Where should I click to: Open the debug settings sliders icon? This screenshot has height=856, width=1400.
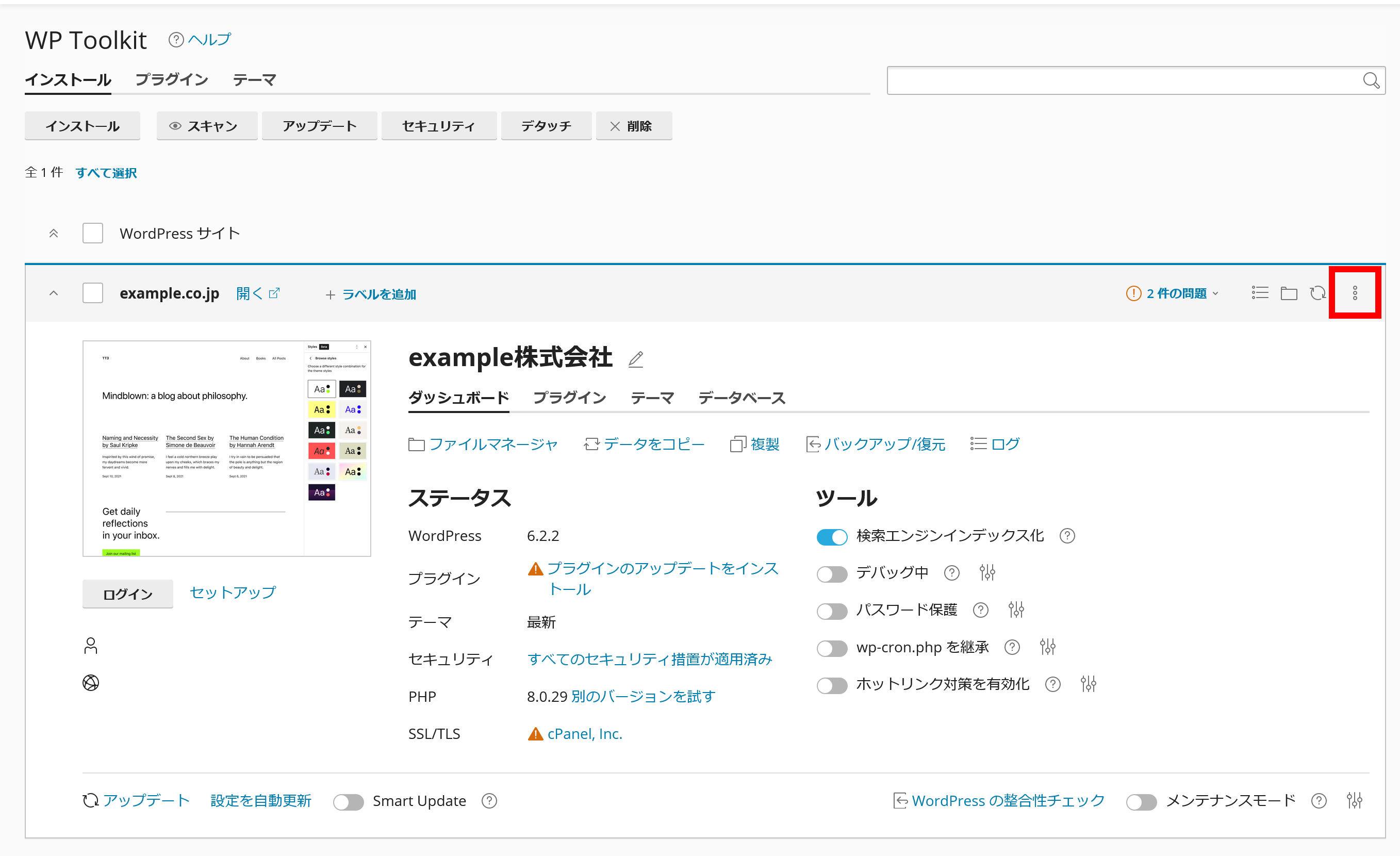click(987, 572)
